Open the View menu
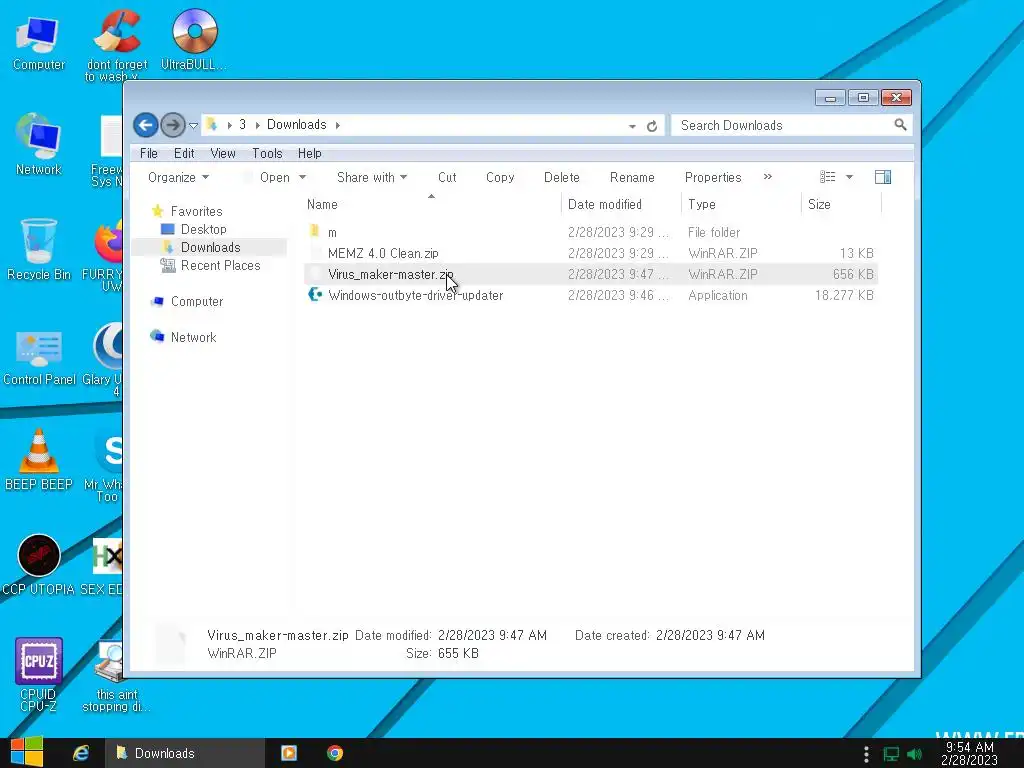1024x768 pixels. point(223,153)
